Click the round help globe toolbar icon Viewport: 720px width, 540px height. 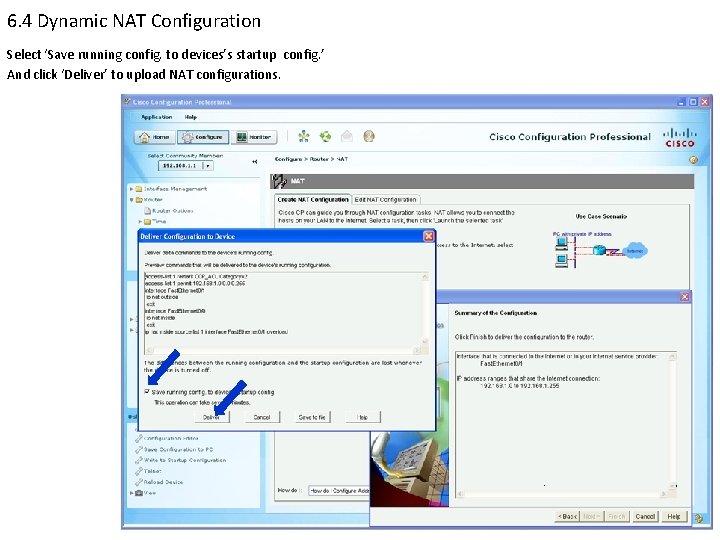pos(369,136)
